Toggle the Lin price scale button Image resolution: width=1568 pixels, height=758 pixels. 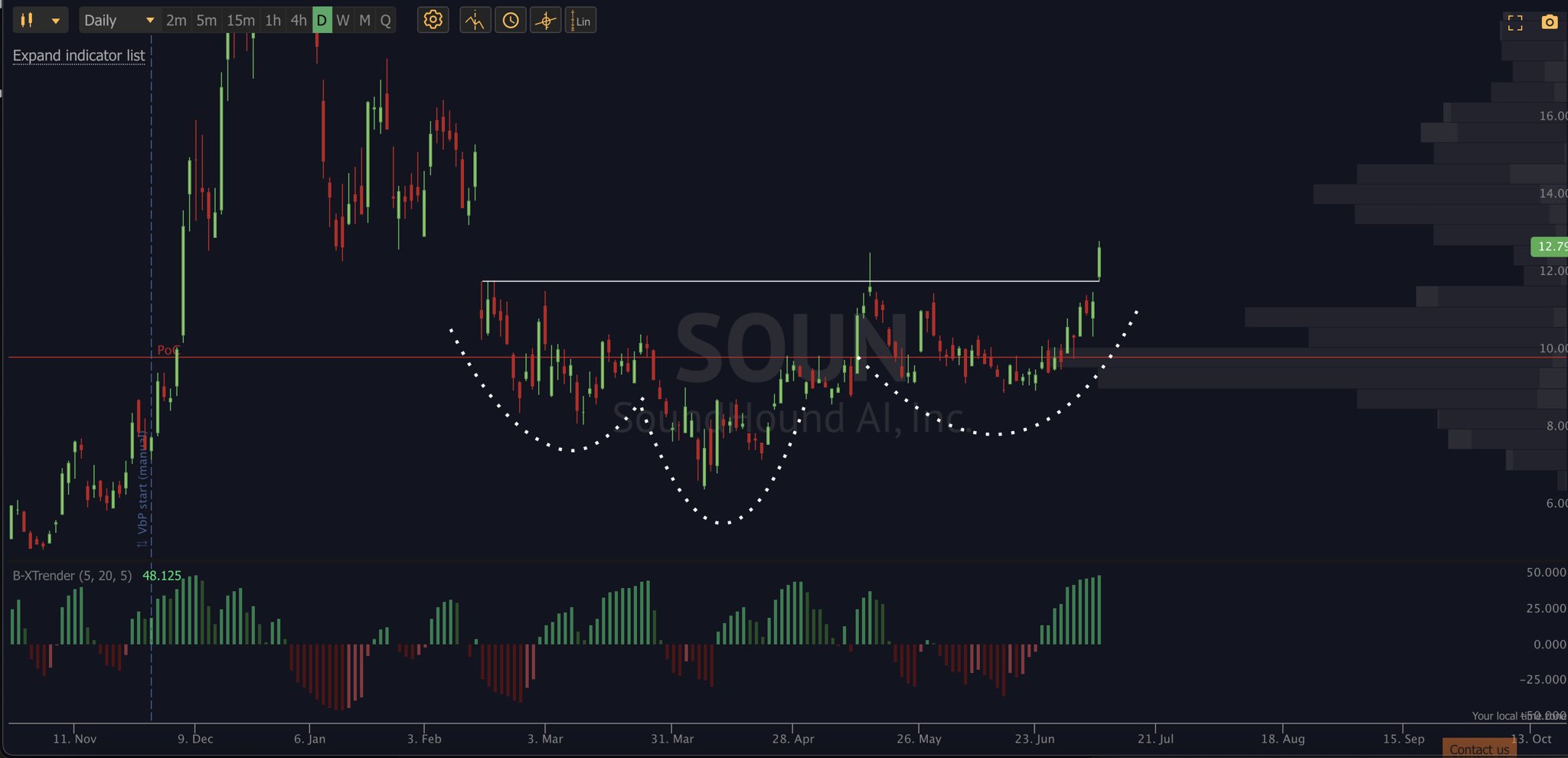pyautogui.click(x=580, y=21)
